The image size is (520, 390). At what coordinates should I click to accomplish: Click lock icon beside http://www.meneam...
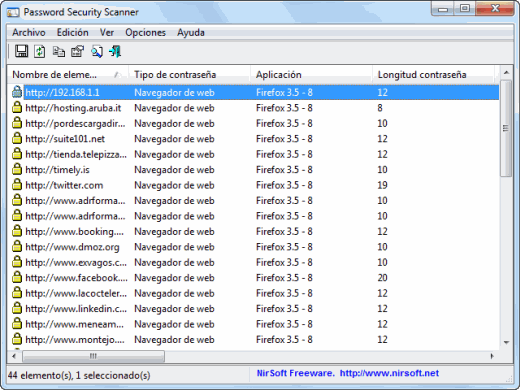17,324
